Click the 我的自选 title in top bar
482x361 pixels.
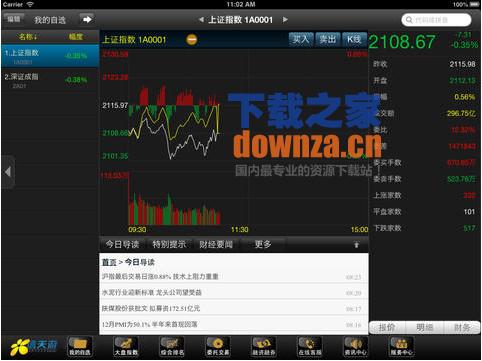point(50,20)
